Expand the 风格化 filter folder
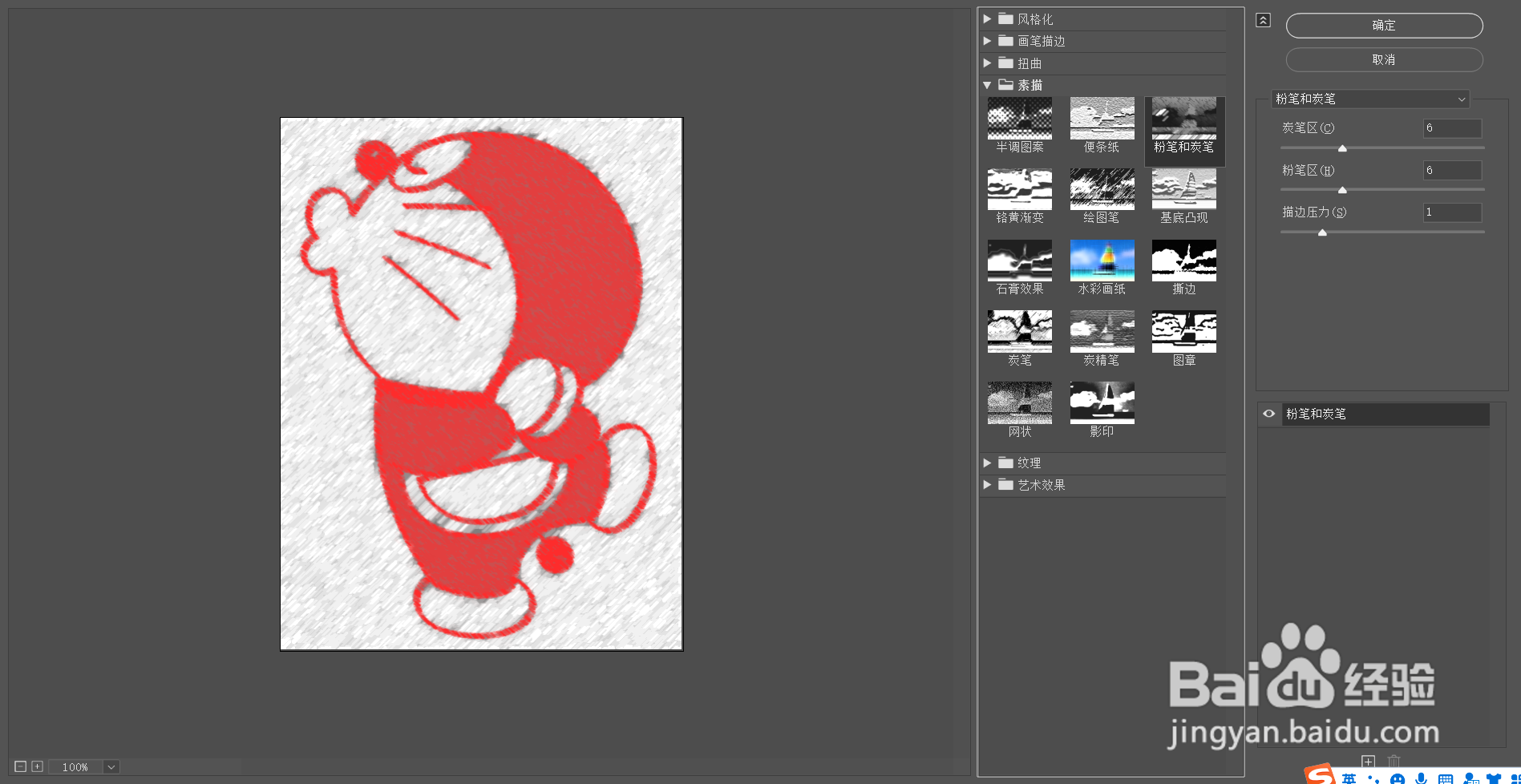The image size is (1521, 784). [x=987, y=18]
